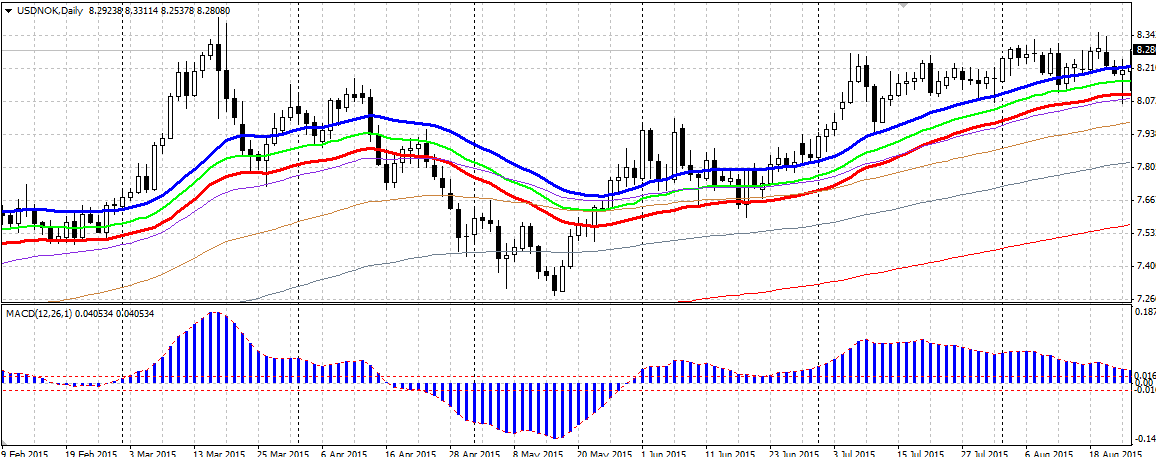Click the 7.53 price axis label
1156x466 pixels.
click(1144, 233)
